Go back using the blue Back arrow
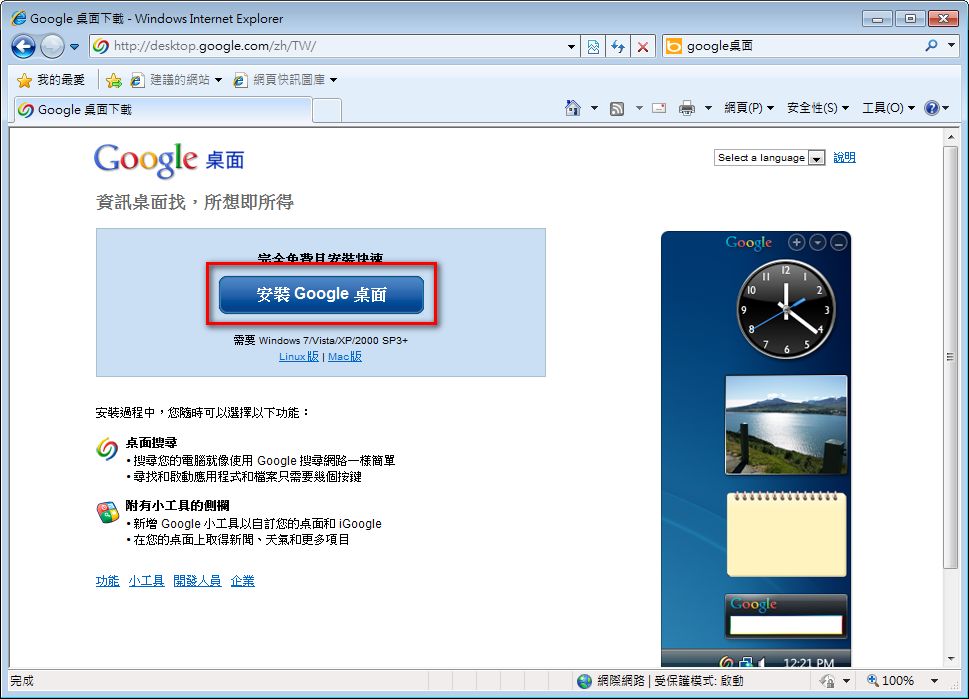The height and width of the screenshot is (699, 969). tap(23, 46)
